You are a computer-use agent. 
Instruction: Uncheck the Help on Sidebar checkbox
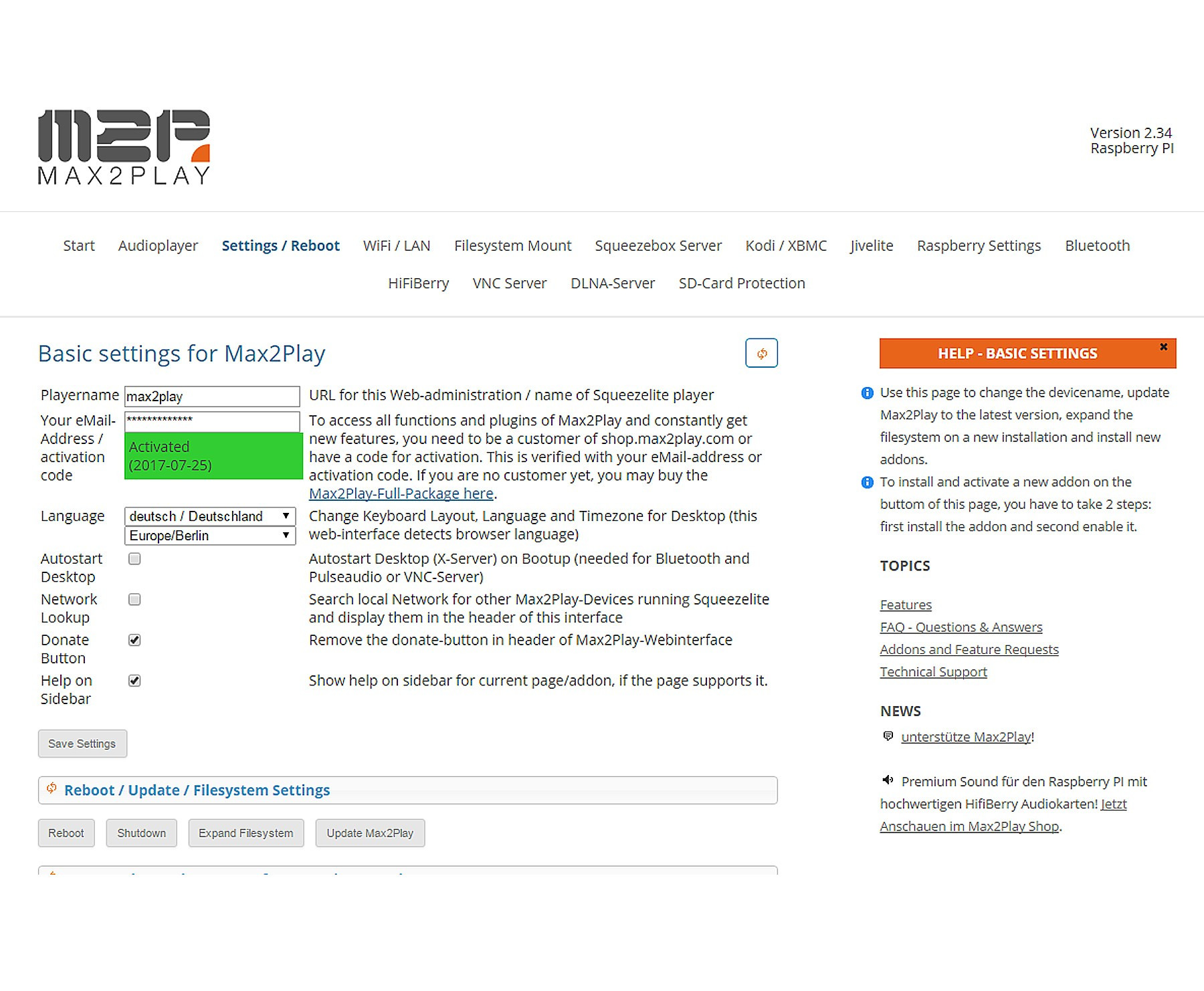[x=134, y=681]
